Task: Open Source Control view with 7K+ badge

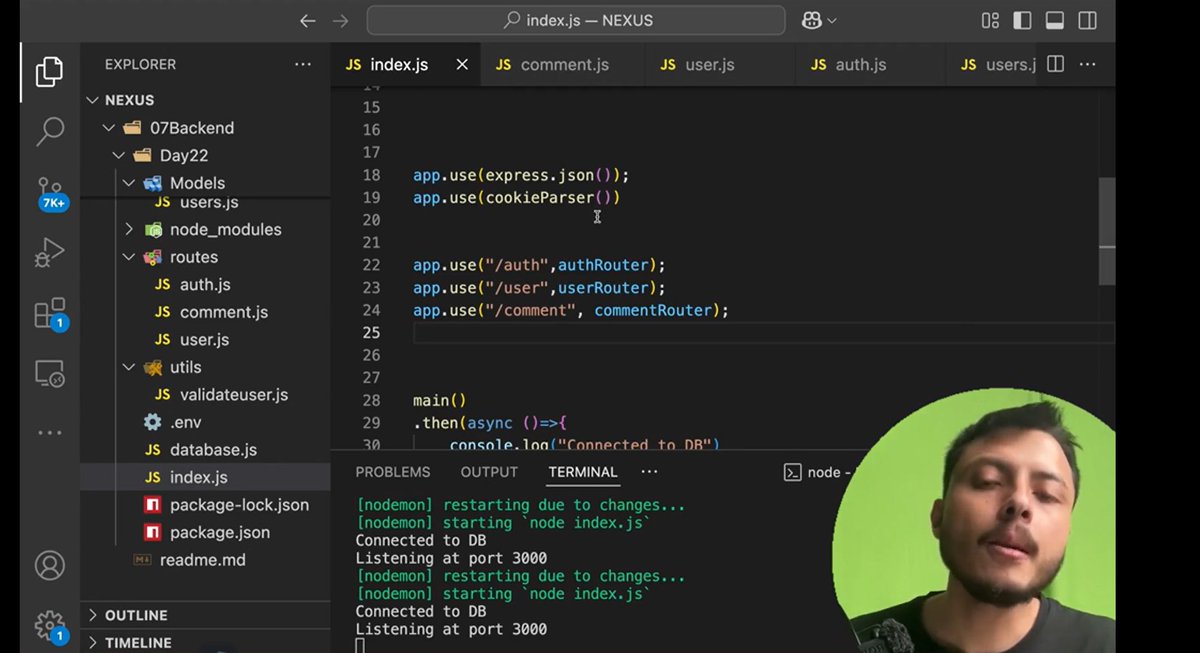Action: [50, 192]
